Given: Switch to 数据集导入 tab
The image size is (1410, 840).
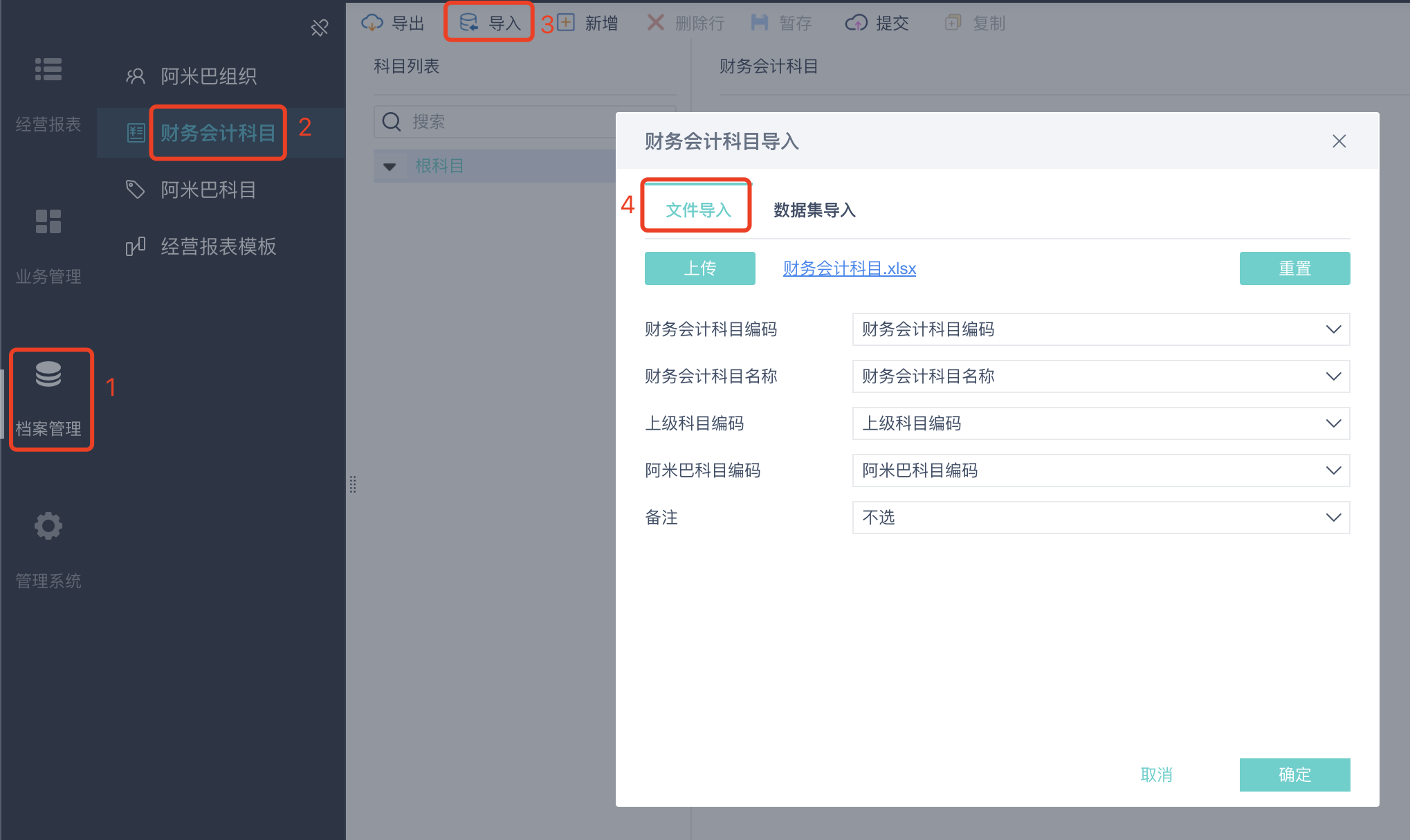Looking at the screenshot, I should click(814, 210).
